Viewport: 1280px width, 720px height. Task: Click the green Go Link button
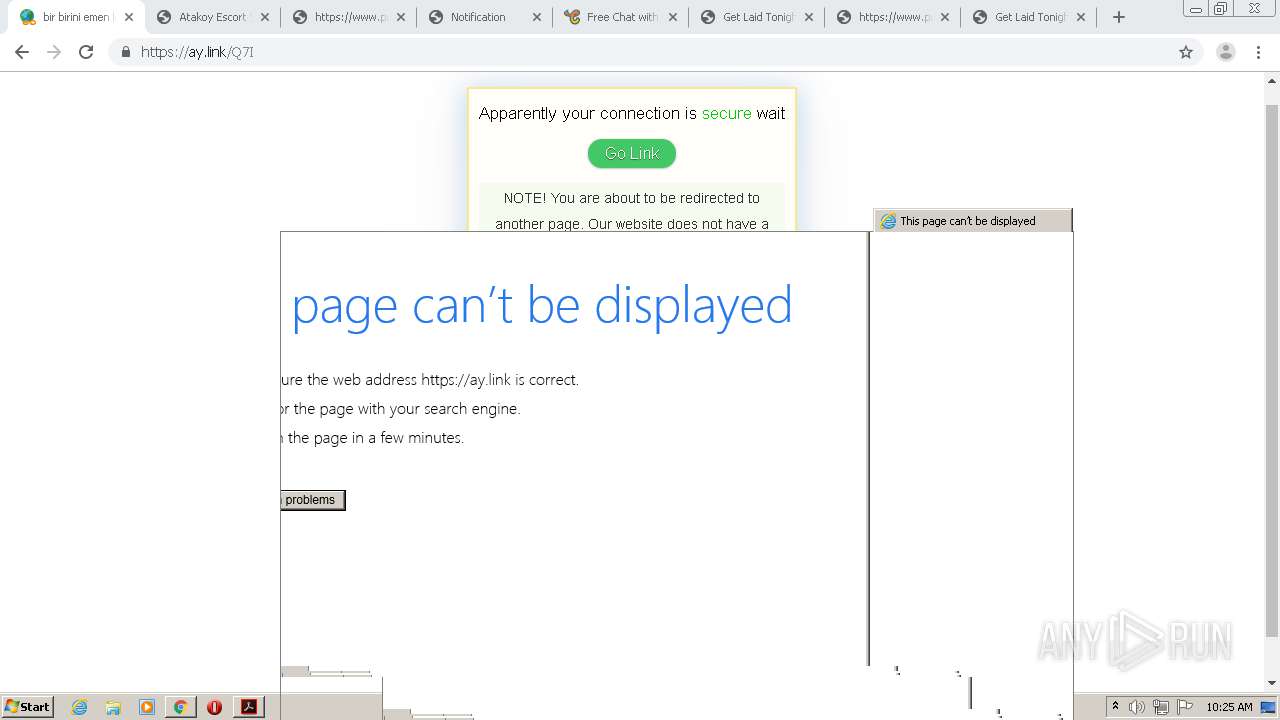point(632,153)
